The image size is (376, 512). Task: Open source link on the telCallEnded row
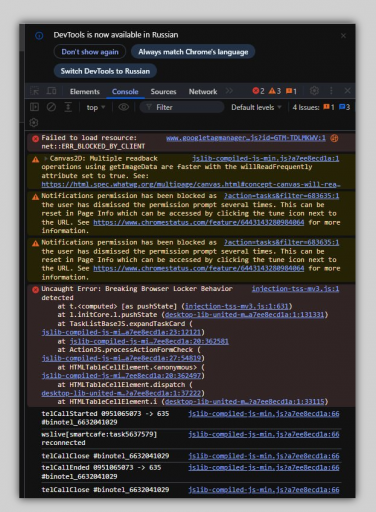coord(264,468)
